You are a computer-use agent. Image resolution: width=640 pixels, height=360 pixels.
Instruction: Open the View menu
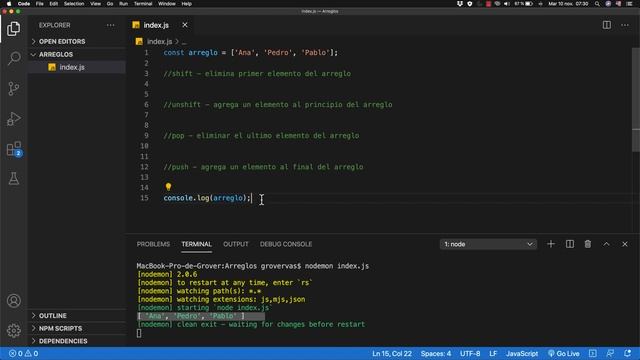96,4
